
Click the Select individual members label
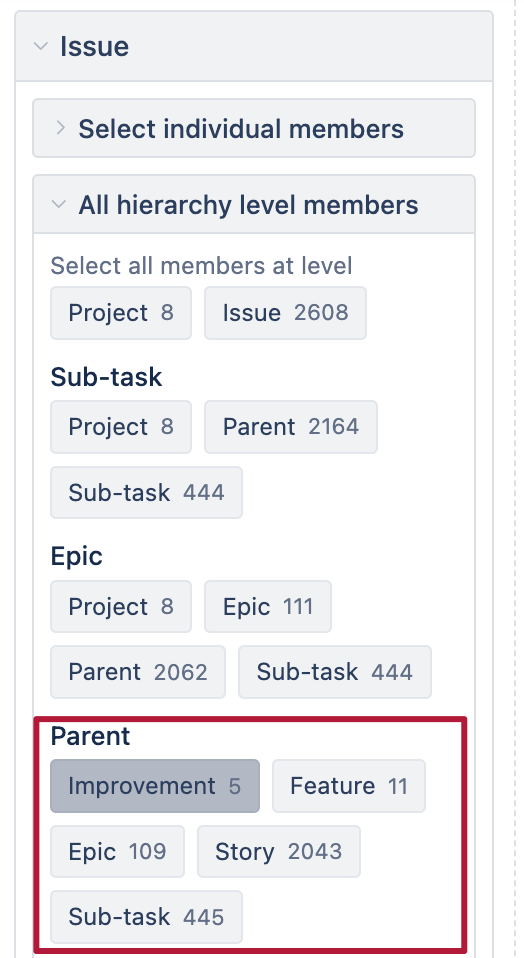click(x=241, y=129)
